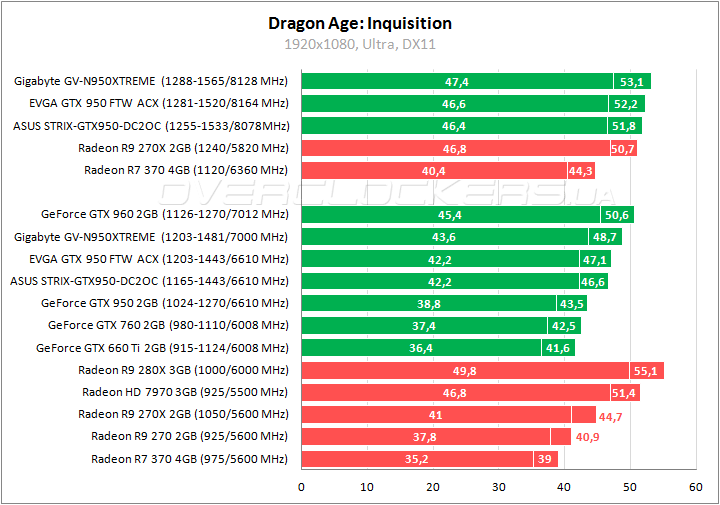This screenshot has width=720, height=505.
Task: Select the GeForce GTX 960 2GB label
Action: click(164, 215)
